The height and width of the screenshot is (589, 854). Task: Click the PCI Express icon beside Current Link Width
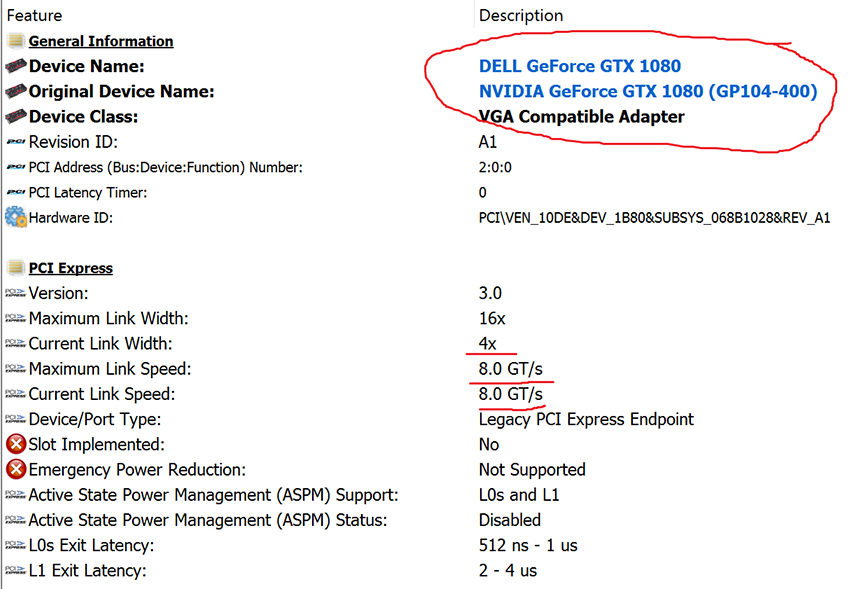click(x=15, y=344)
